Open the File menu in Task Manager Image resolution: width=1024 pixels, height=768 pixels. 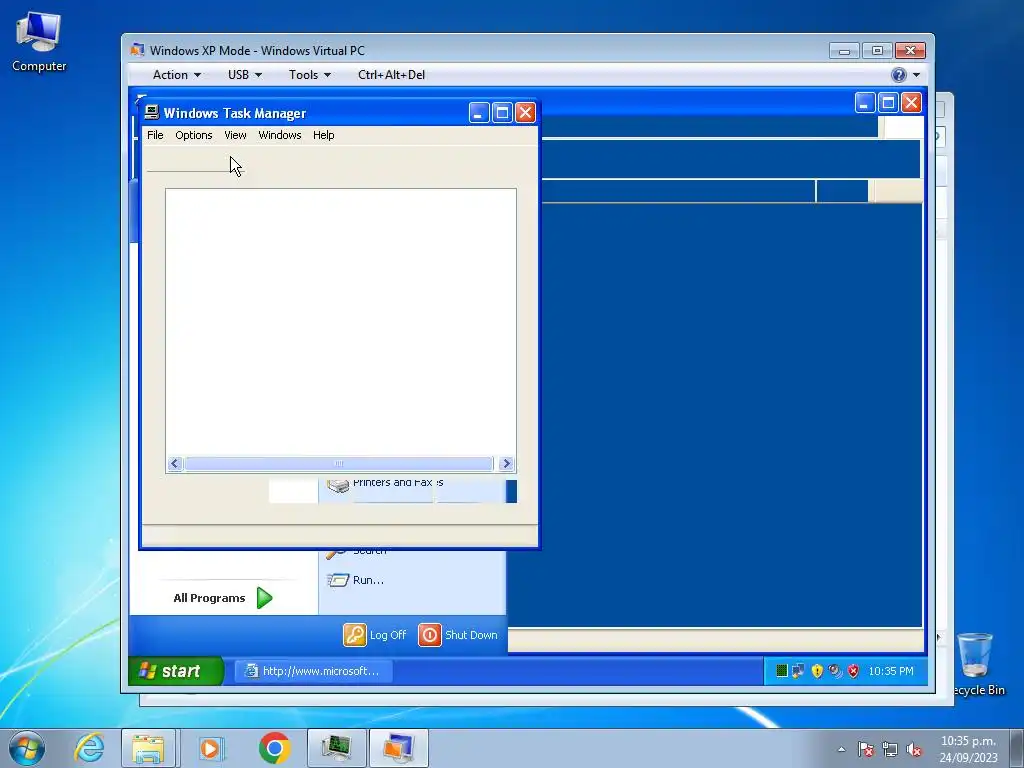click(155, 135)
